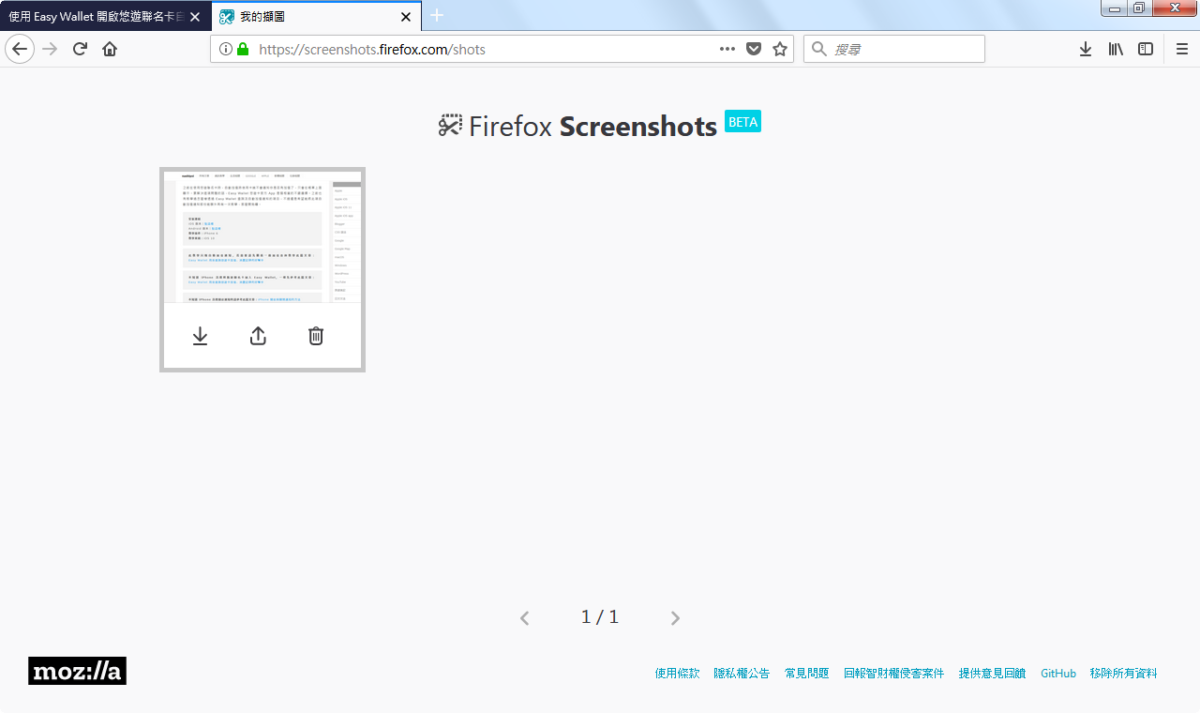Open 提供意見回饋 feedback link
This screenshot has width=1200, height=713.
(992, 674)
